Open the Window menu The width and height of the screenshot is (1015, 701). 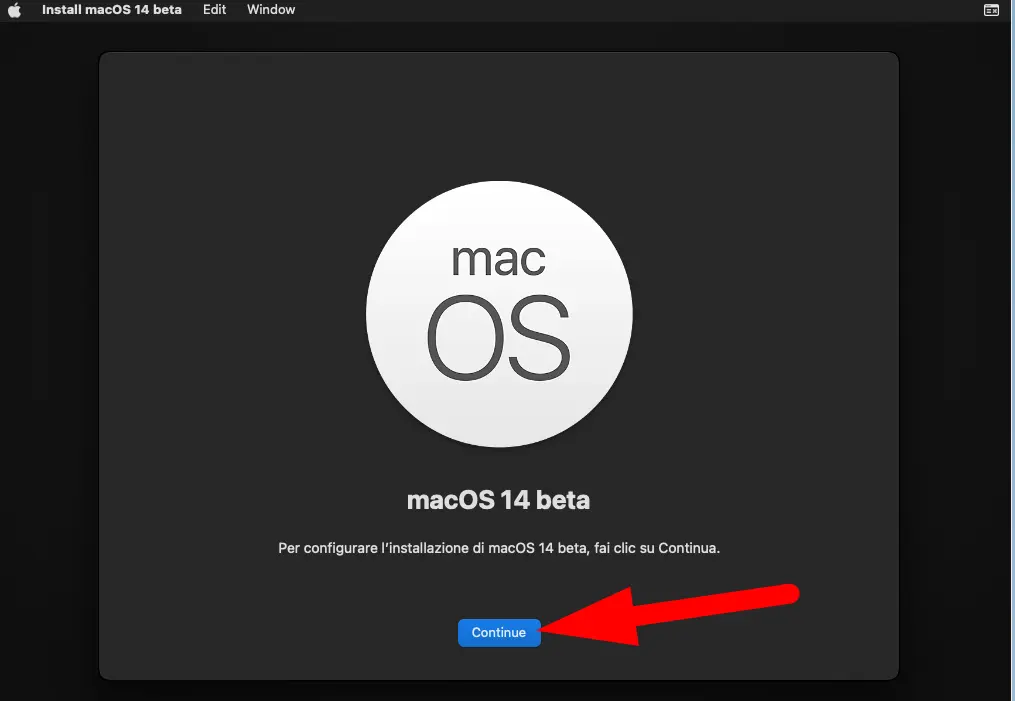coord(271,10)
